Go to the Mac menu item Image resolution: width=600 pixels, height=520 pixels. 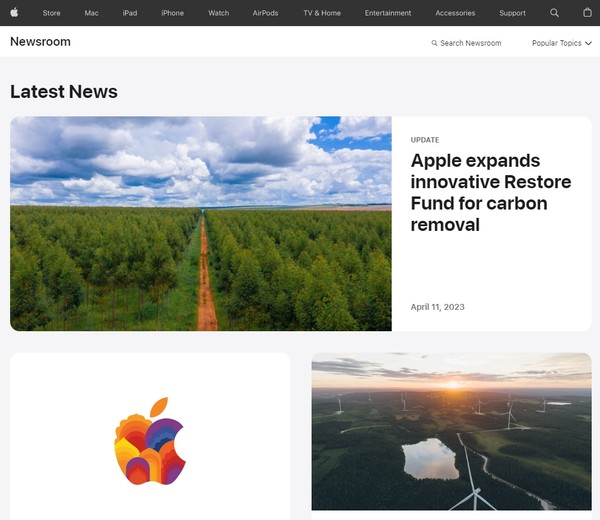coord(91,13)
